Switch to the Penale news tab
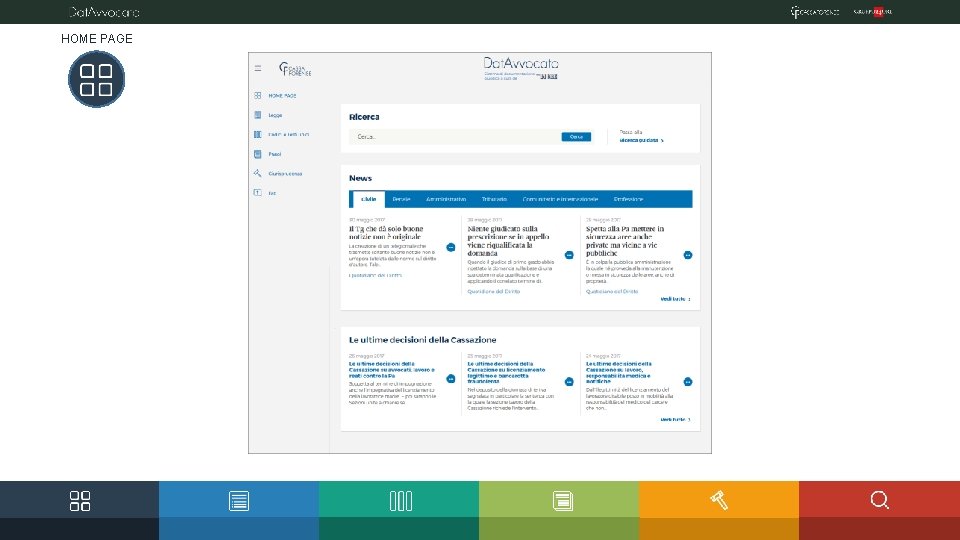The image size is (960, 540). click(x=401, y=199)
